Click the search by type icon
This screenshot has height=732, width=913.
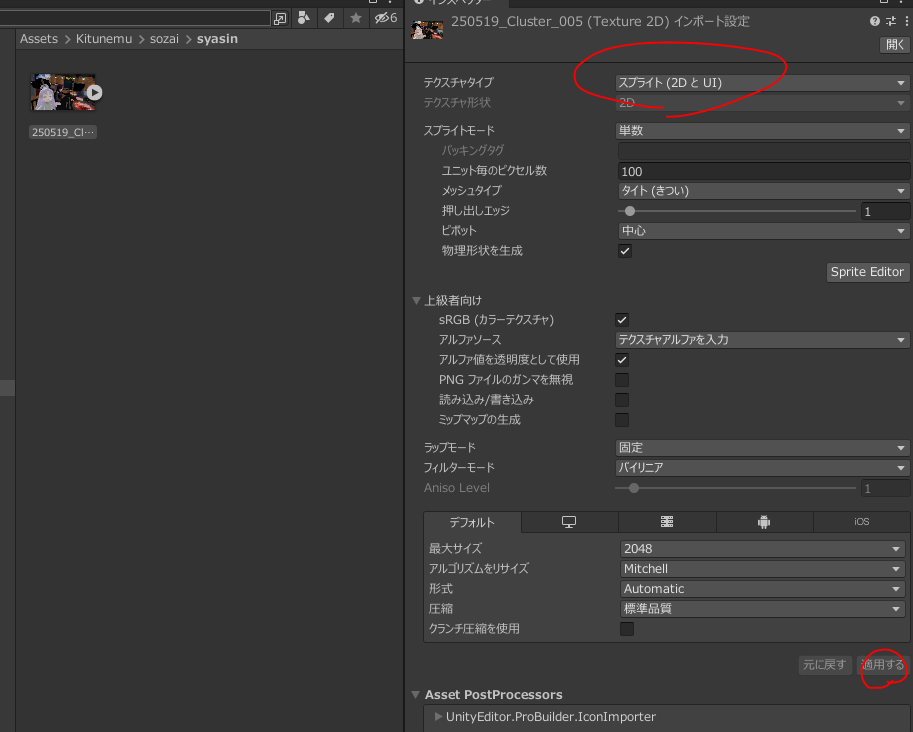tap(304, 18)
